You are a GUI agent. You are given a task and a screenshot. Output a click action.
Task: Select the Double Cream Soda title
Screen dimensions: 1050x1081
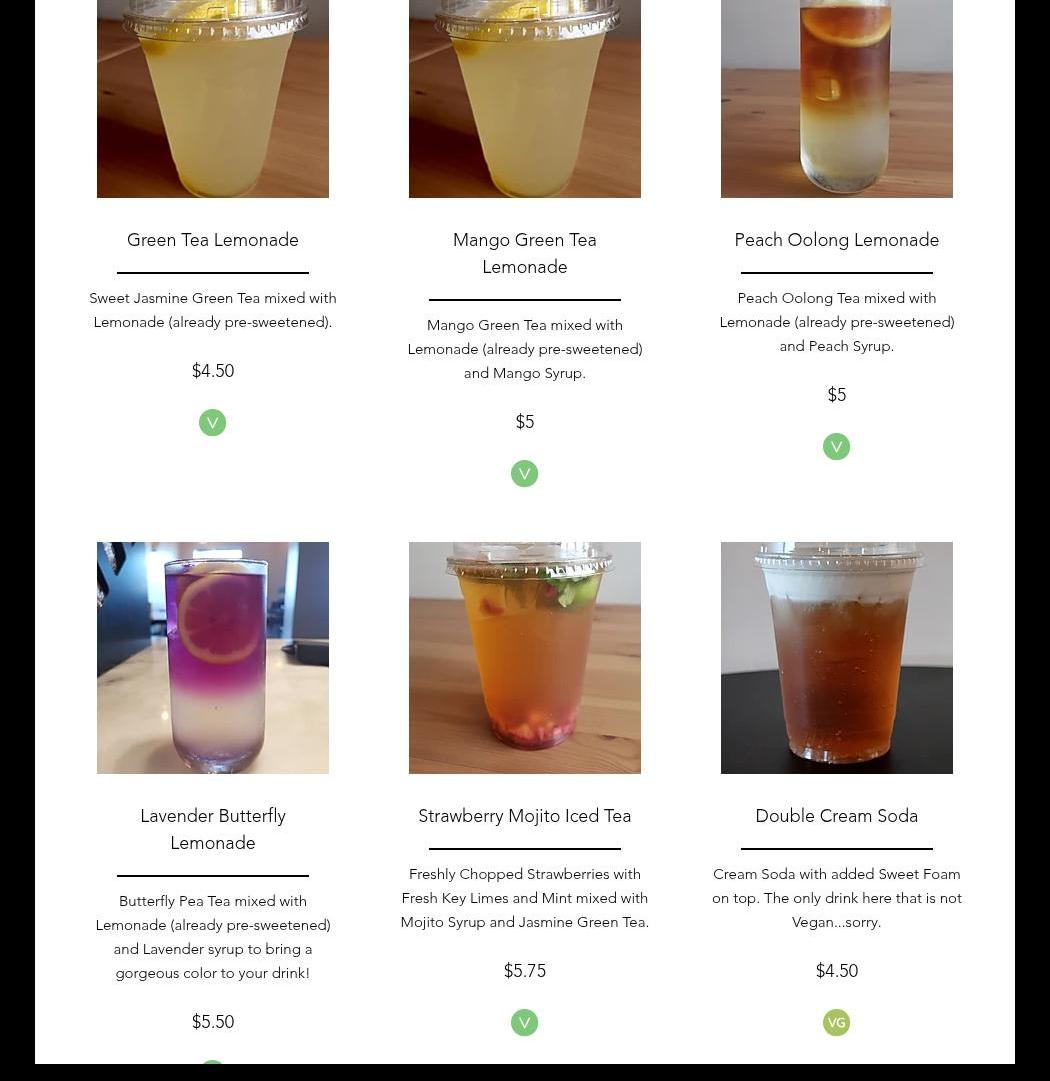pyautogui.click(x=836, y=816)
